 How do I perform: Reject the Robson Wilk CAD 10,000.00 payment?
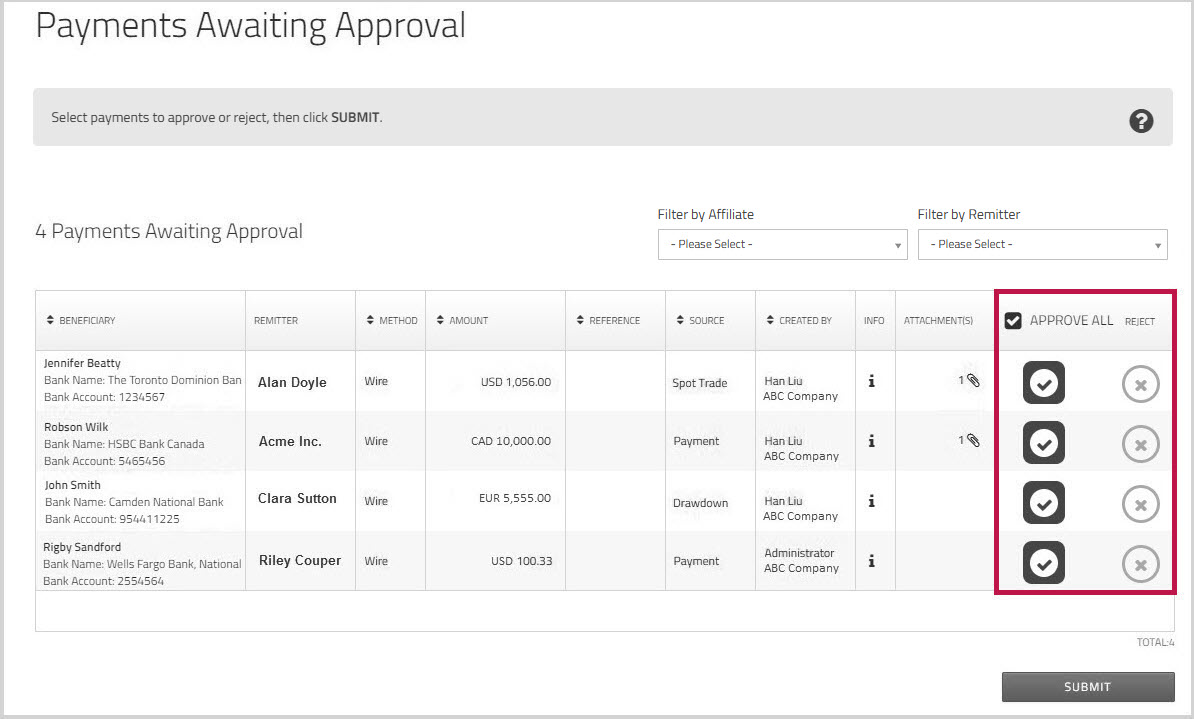click(1140, 444)
